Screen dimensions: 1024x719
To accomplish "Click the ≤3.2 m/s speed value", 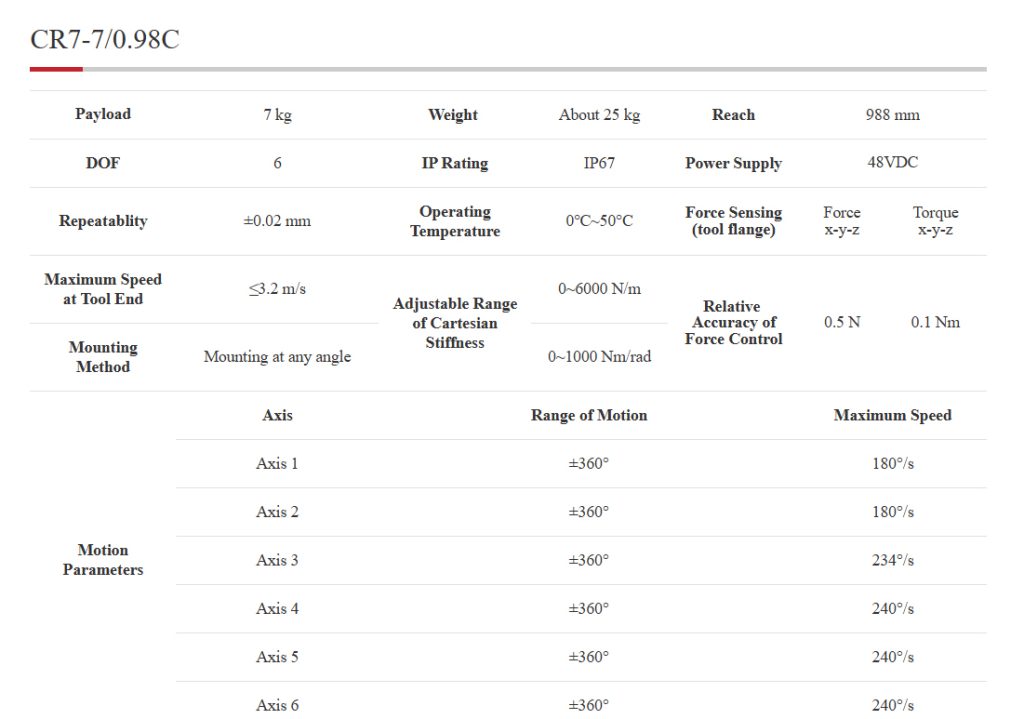I will [277, 289].
